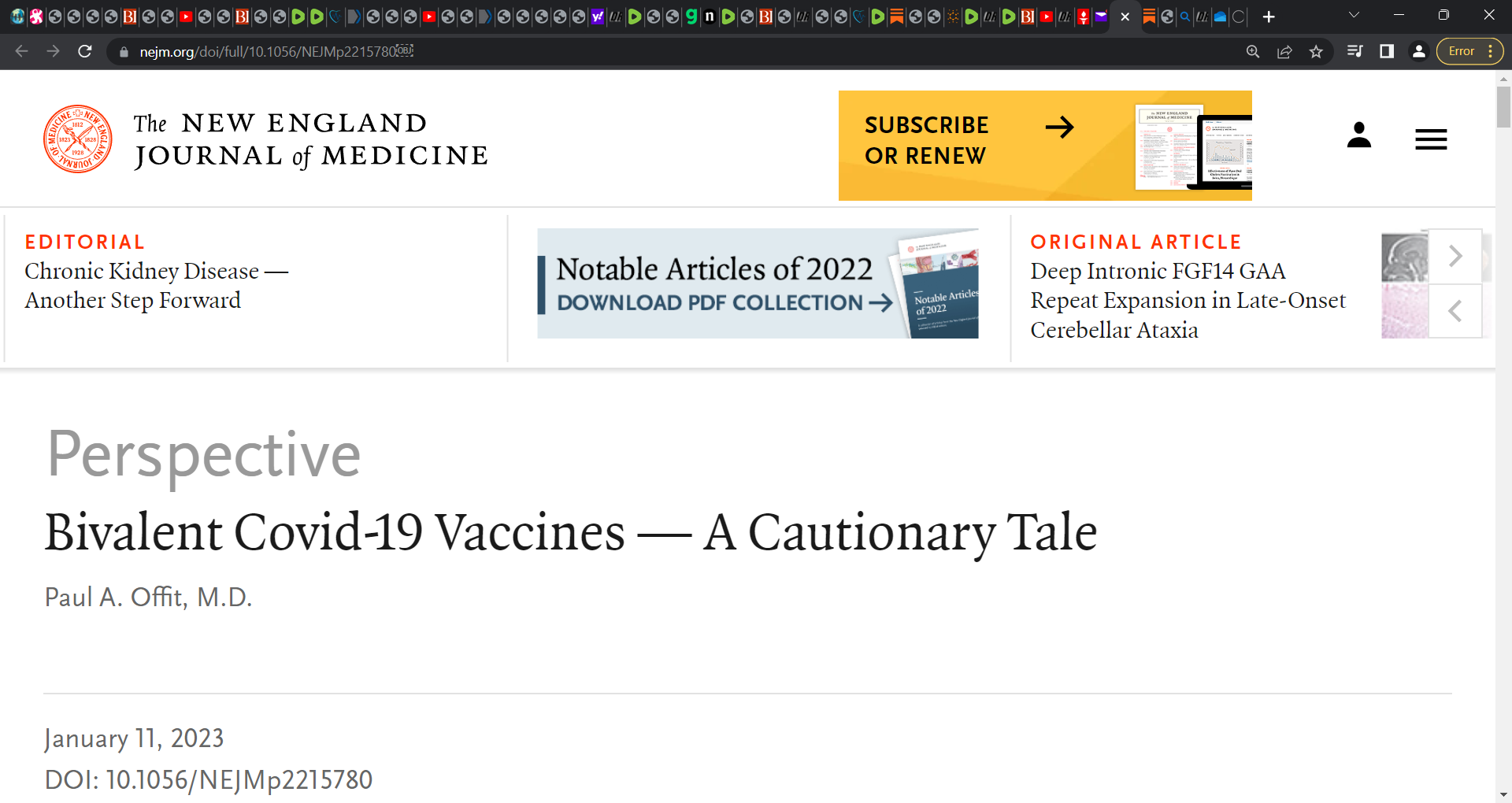1512x803 pixels.
Task: Open Chrome Error menu button
Action: point(1469,51)
